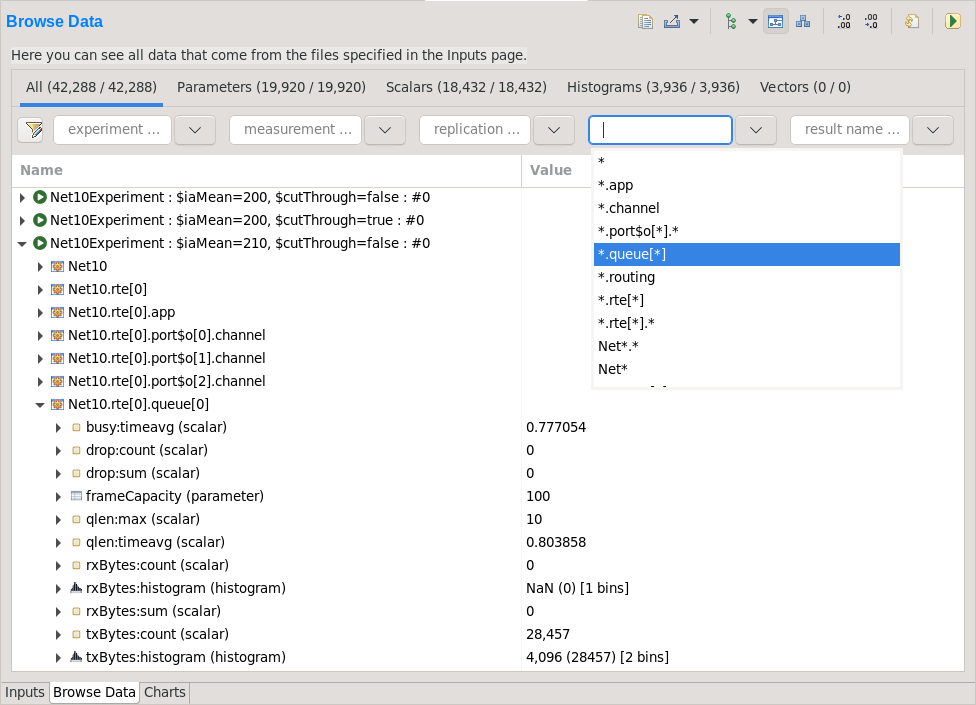Switch to the Histograms tab
This screenshot has height=705, width=976.
[x=653, y=87]
